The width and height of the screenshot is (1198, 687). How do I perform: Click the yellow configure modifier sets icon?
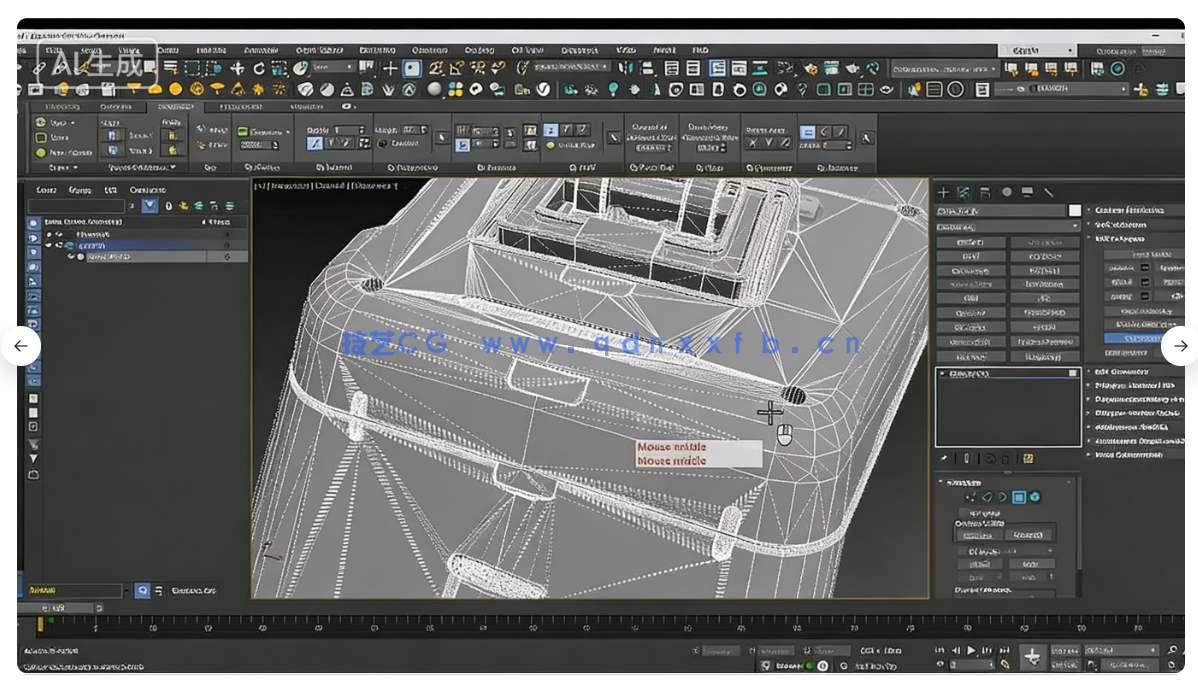coord(1027,459)
